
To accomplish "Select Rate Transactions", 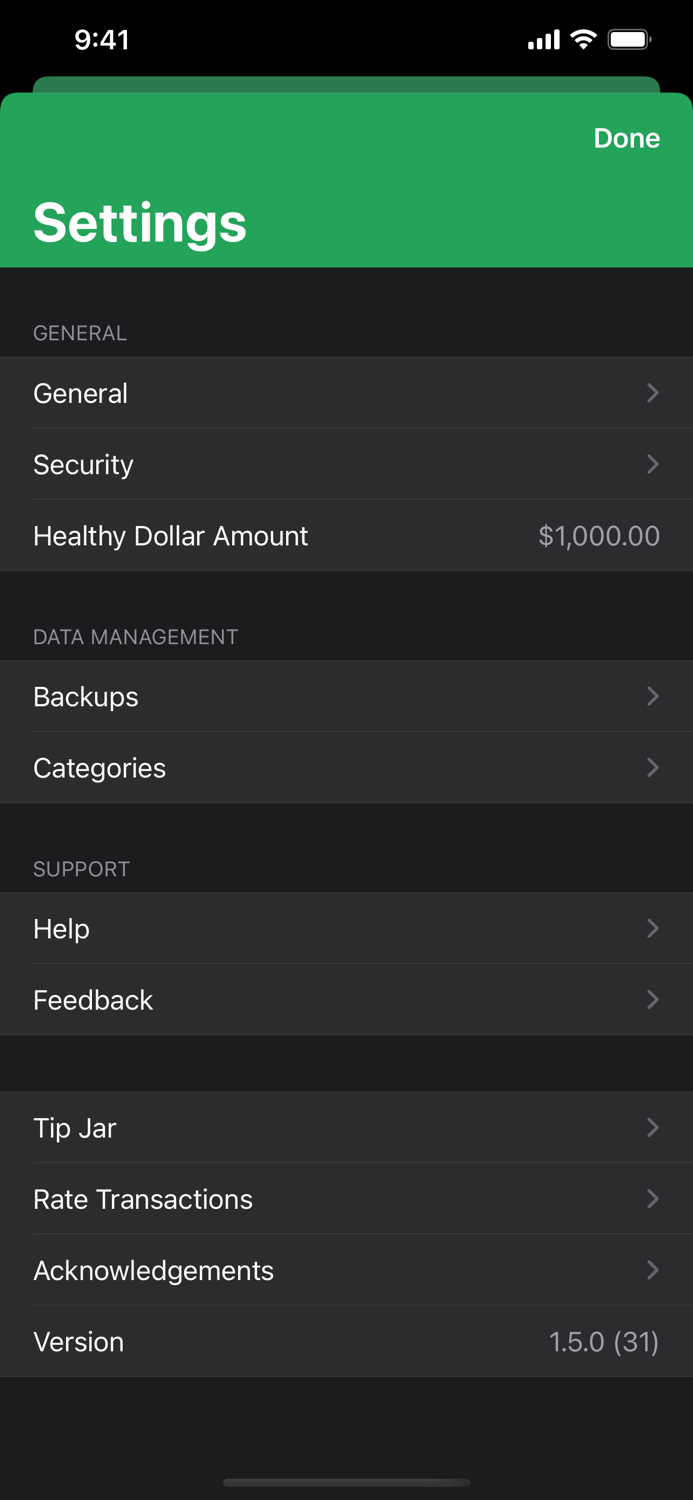I will click(143, 1198).
